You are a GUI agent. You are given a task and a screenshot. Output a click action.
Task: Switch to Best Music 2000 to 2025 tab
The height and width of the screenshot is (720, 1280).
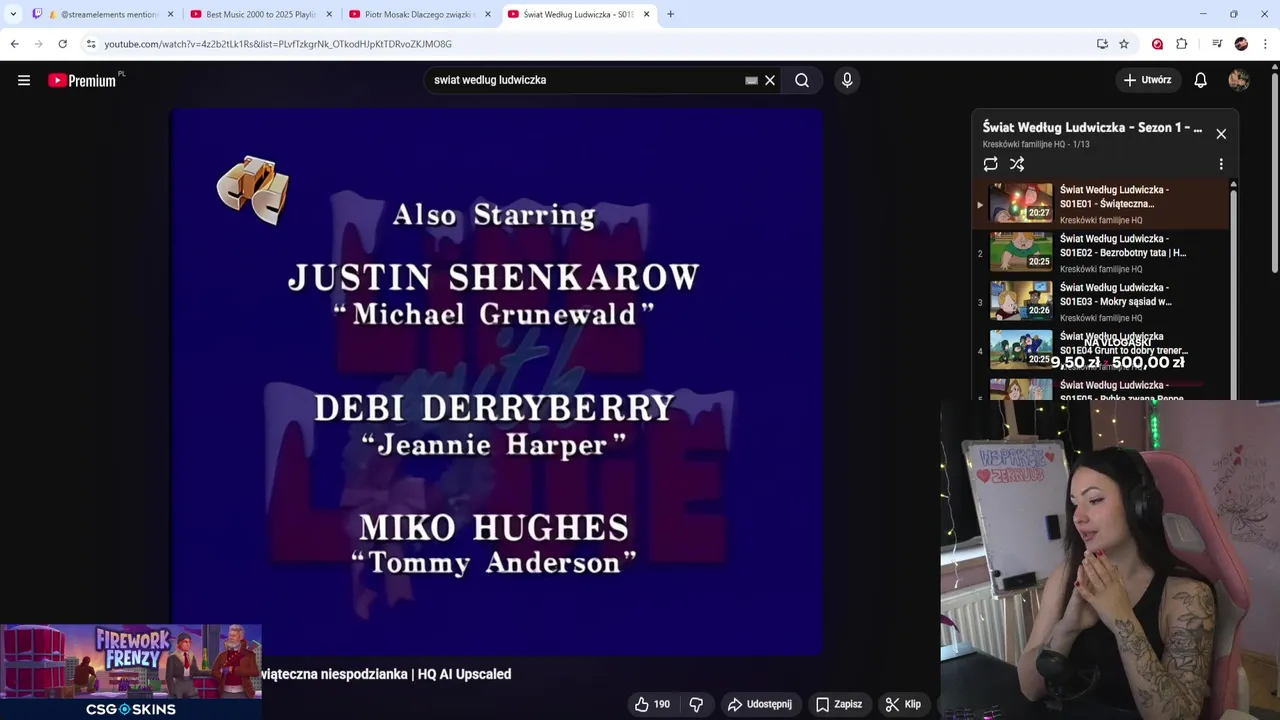(x=260, y=14)
